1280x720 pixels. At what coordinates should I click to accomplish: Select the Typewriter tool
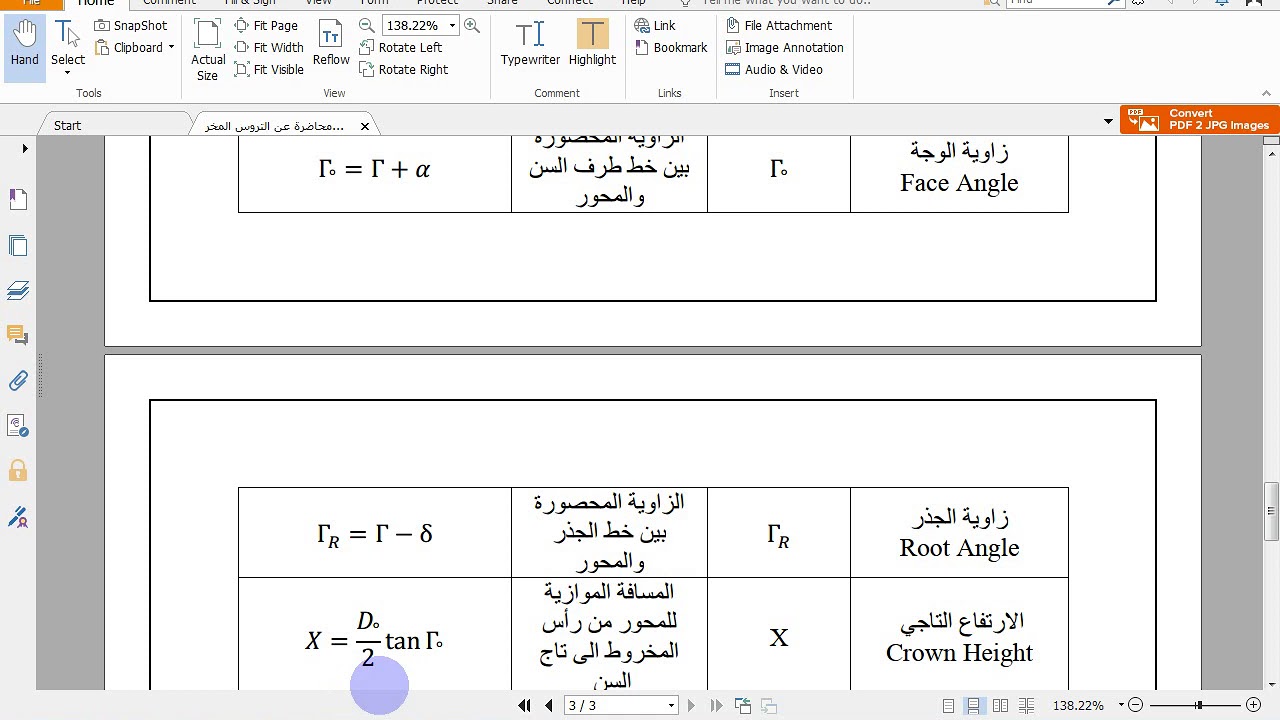(x=530, y=45)
